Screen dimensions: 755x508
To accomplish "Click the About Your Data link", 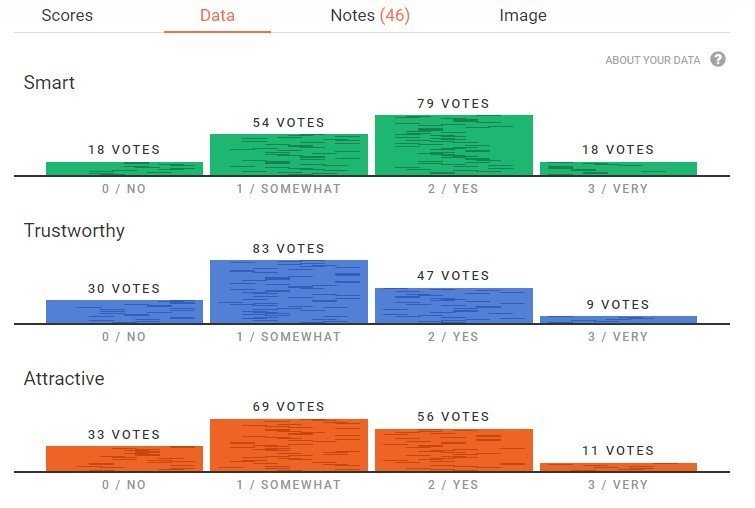I will click(x=652, y=61).
